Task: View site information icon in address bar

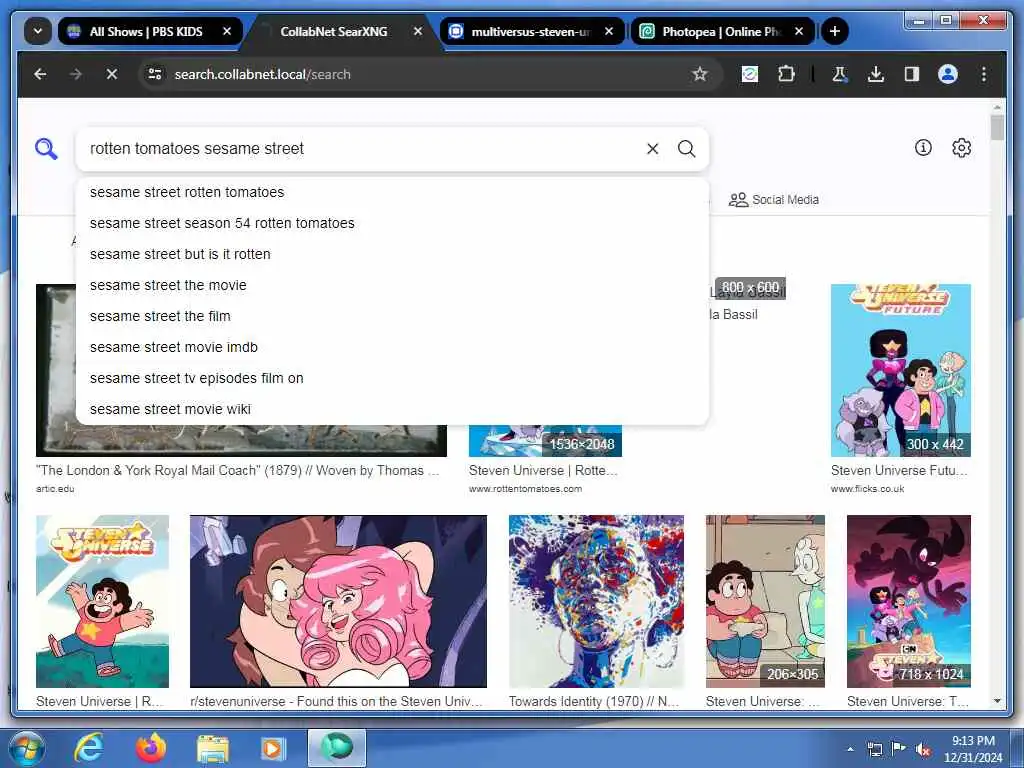Action: (155, 74)
